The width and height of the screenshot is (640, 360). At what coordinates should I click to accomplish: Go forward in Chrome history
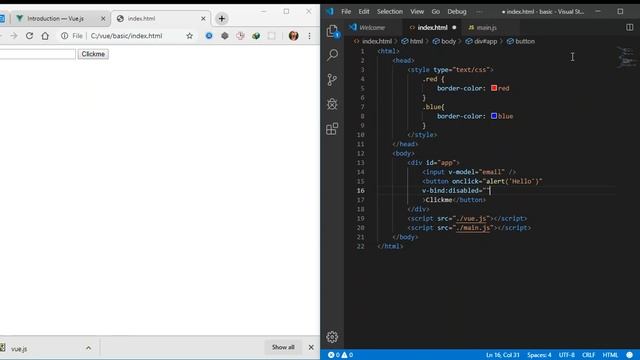14,36
